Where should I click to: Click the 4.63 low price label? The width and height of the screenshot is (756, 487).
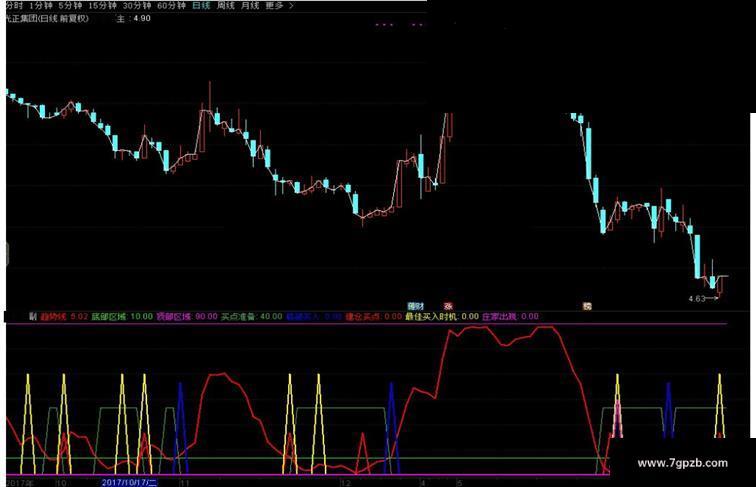(x=697, y=299)
